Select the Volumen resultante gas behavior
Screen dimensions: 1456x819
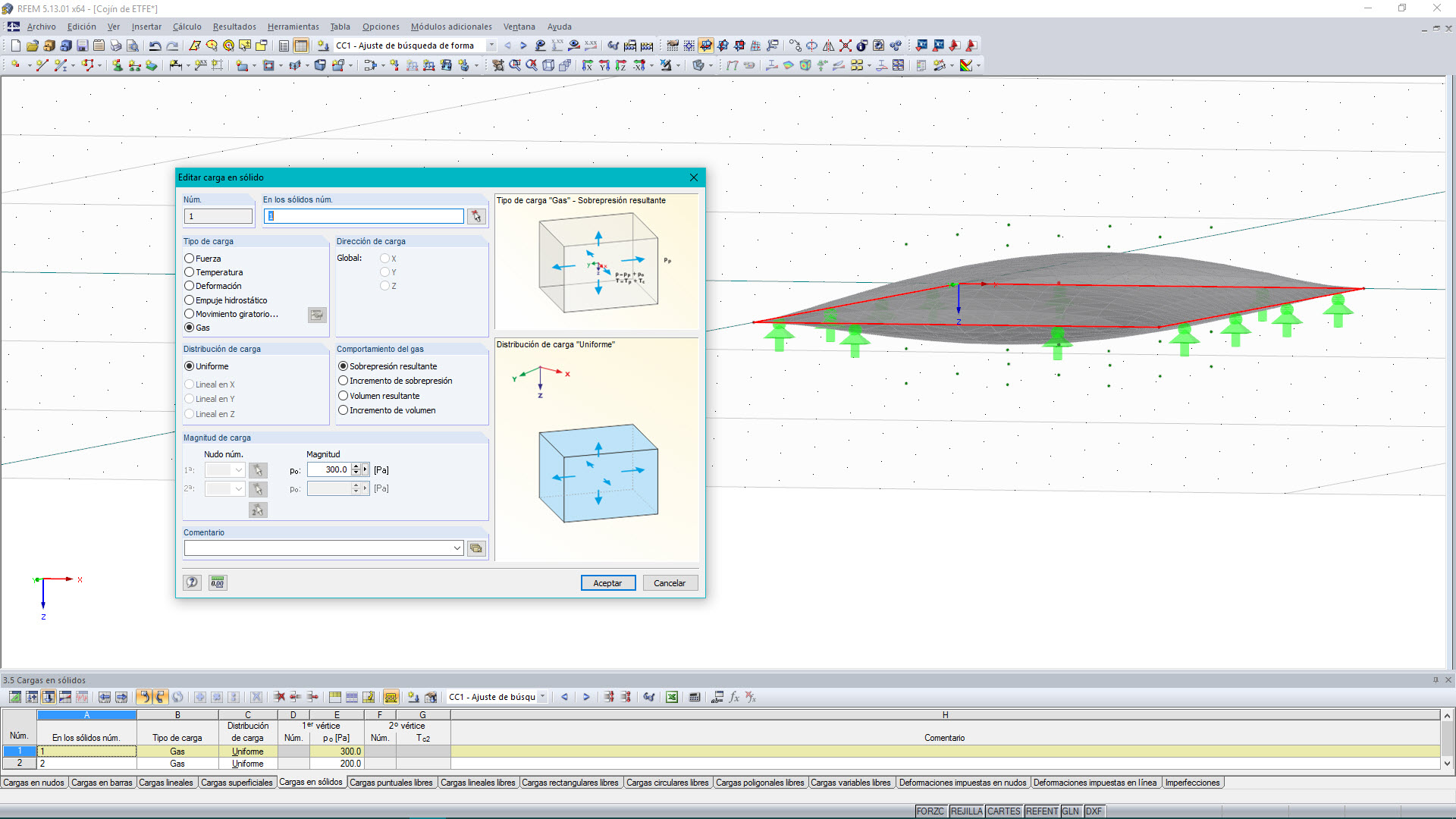pos(344,396)
